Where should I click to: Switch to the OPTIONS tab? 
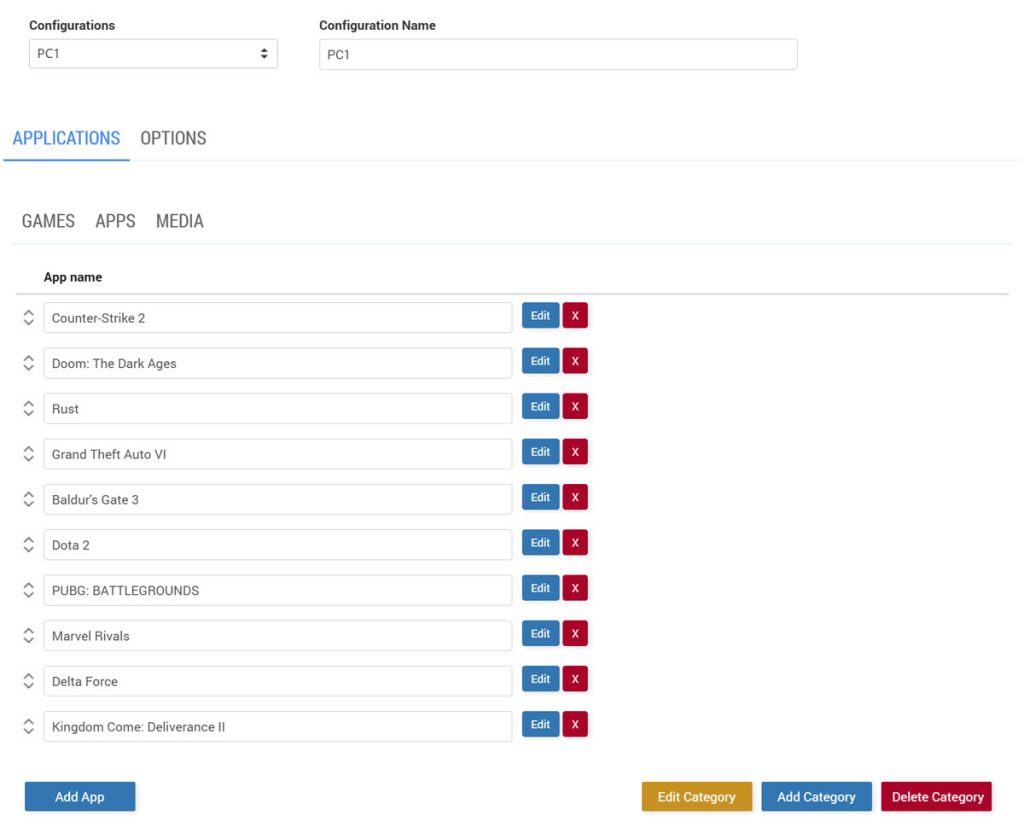(x=173, y=138)
